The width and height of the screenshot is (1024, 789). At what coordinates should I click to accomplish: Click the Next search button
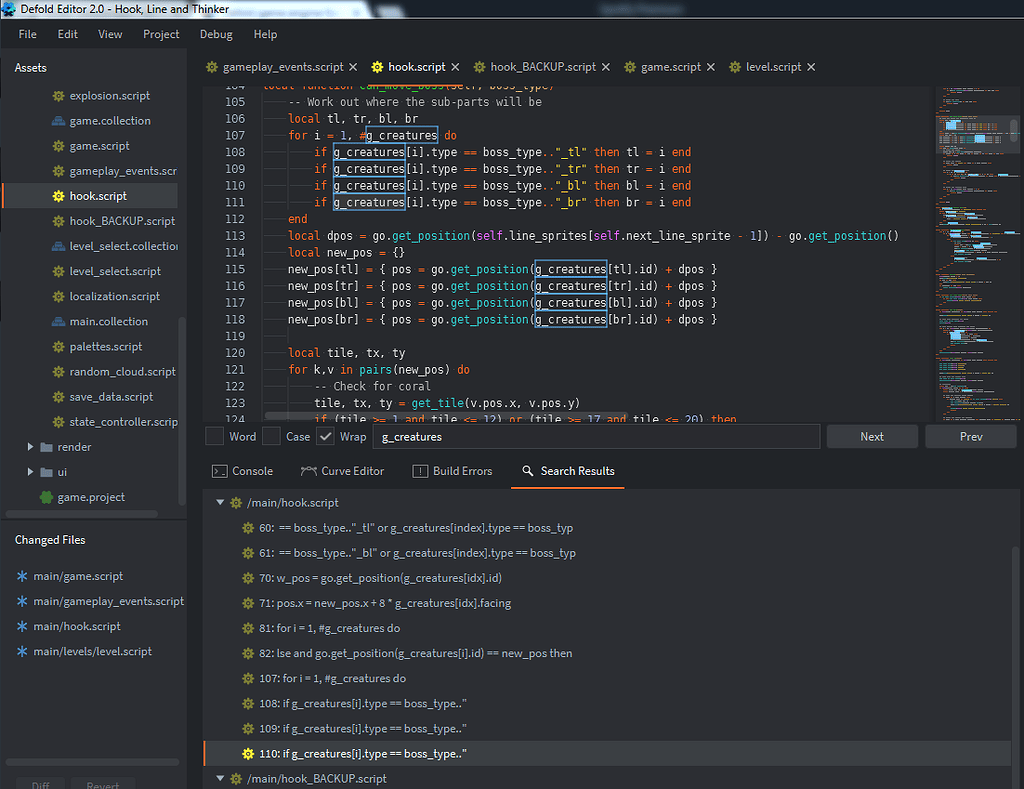tap(871, 436)
